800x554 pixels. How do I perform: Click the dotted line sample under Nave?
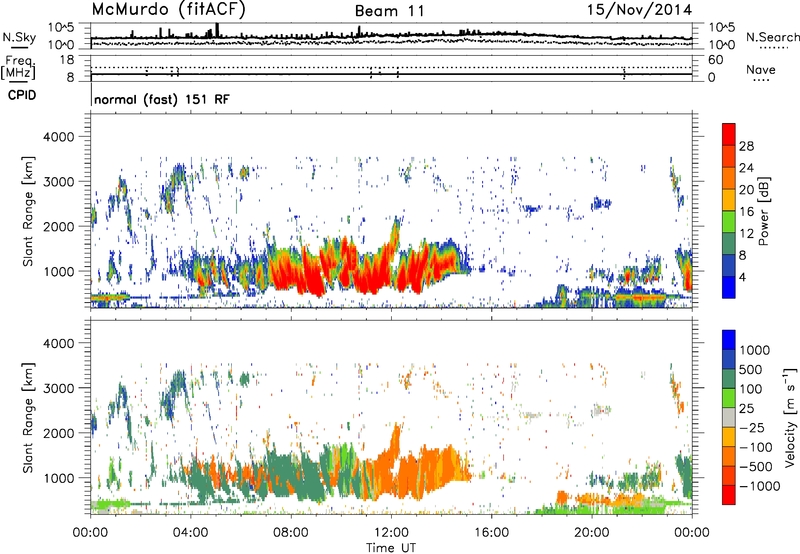click(761, 80)
